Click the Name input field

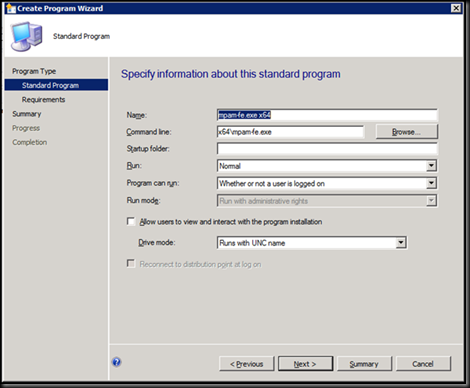coord(327,115)
